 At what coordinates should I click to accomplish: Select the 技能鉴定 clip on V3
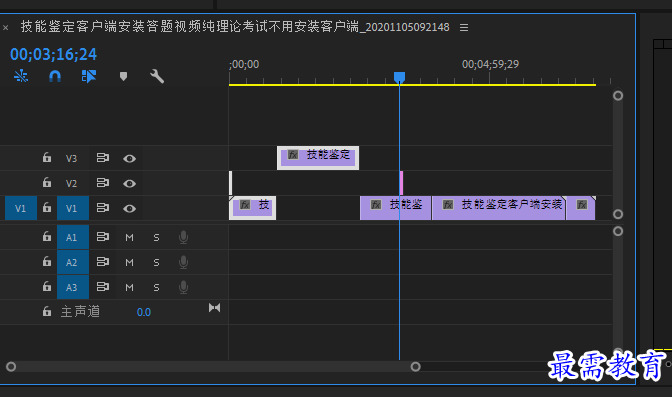click(318, 158)
